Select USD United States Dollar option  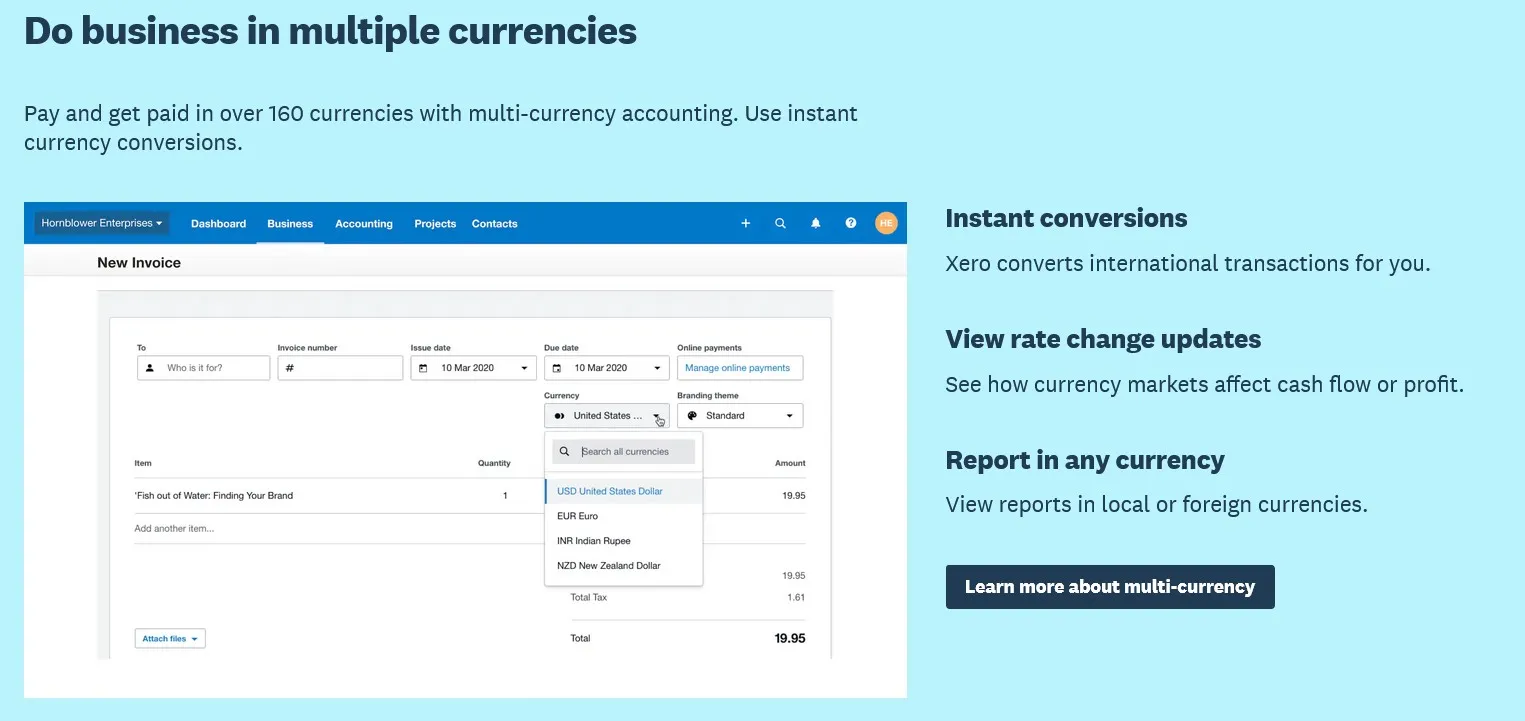click(x=624, y=491)
